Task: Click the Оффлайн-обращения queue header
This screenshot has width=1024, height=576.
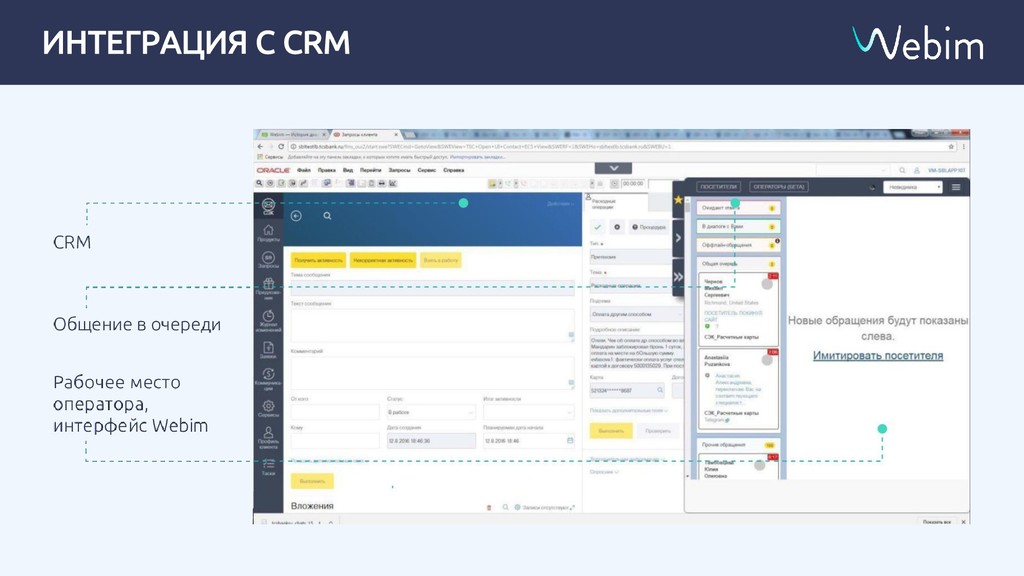Action: [739, 245]
